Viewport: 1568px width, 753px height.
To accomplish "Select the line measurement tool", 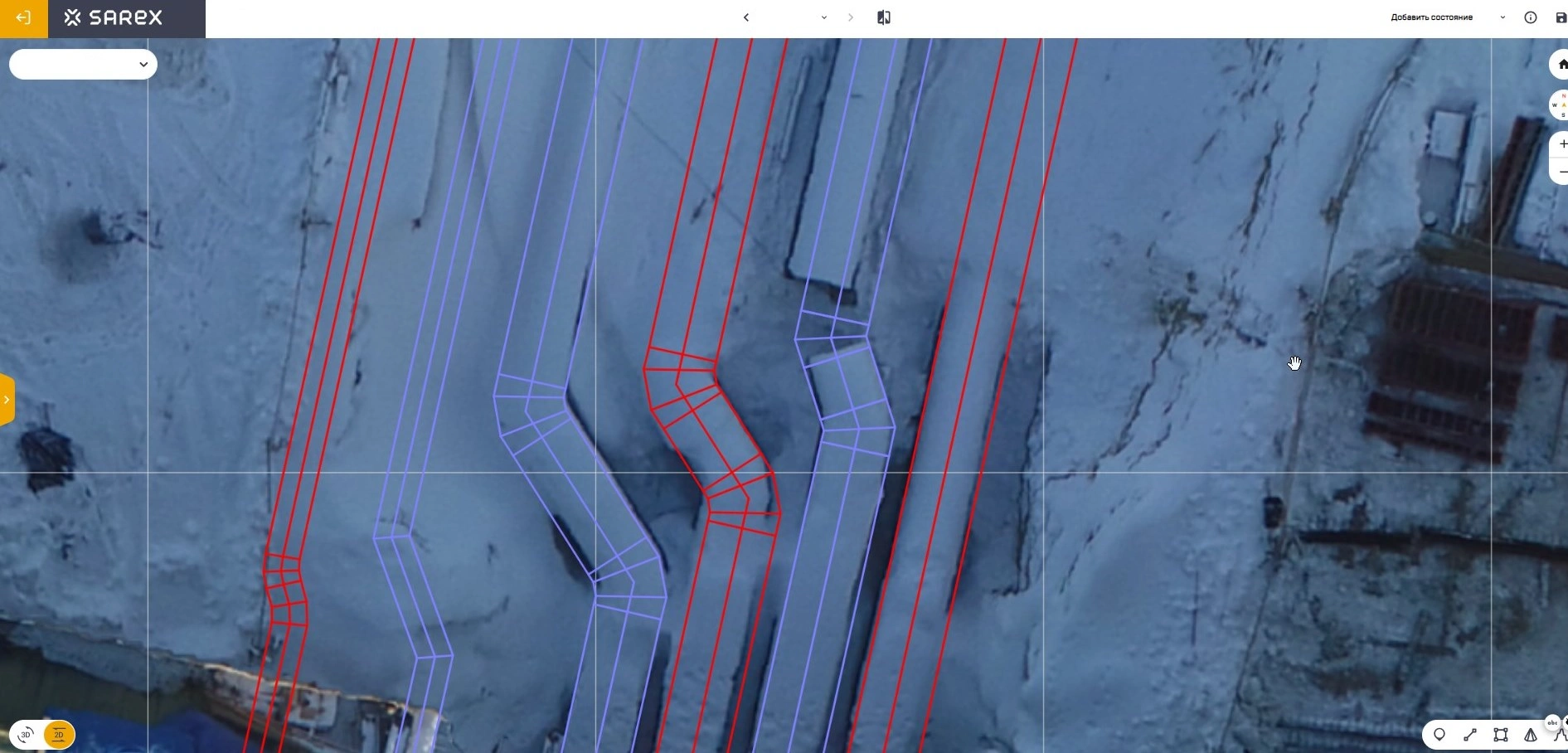I will [1470, 735].
